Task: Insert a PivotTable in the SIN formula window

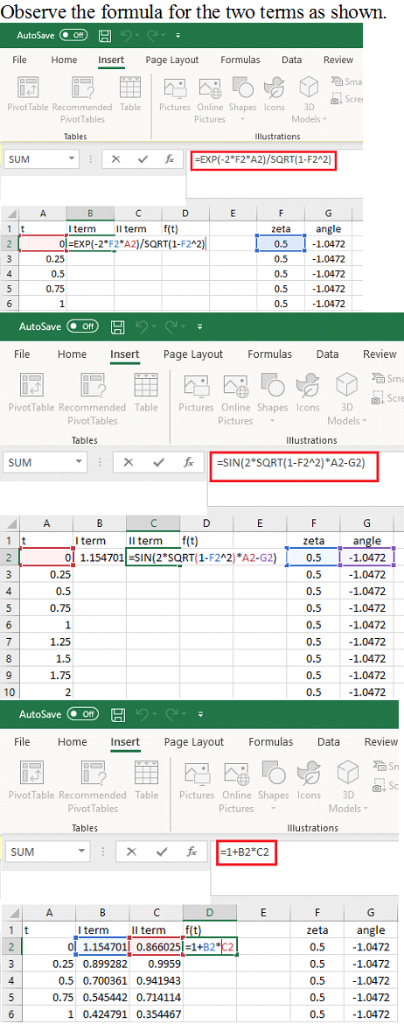Action: 32,393
